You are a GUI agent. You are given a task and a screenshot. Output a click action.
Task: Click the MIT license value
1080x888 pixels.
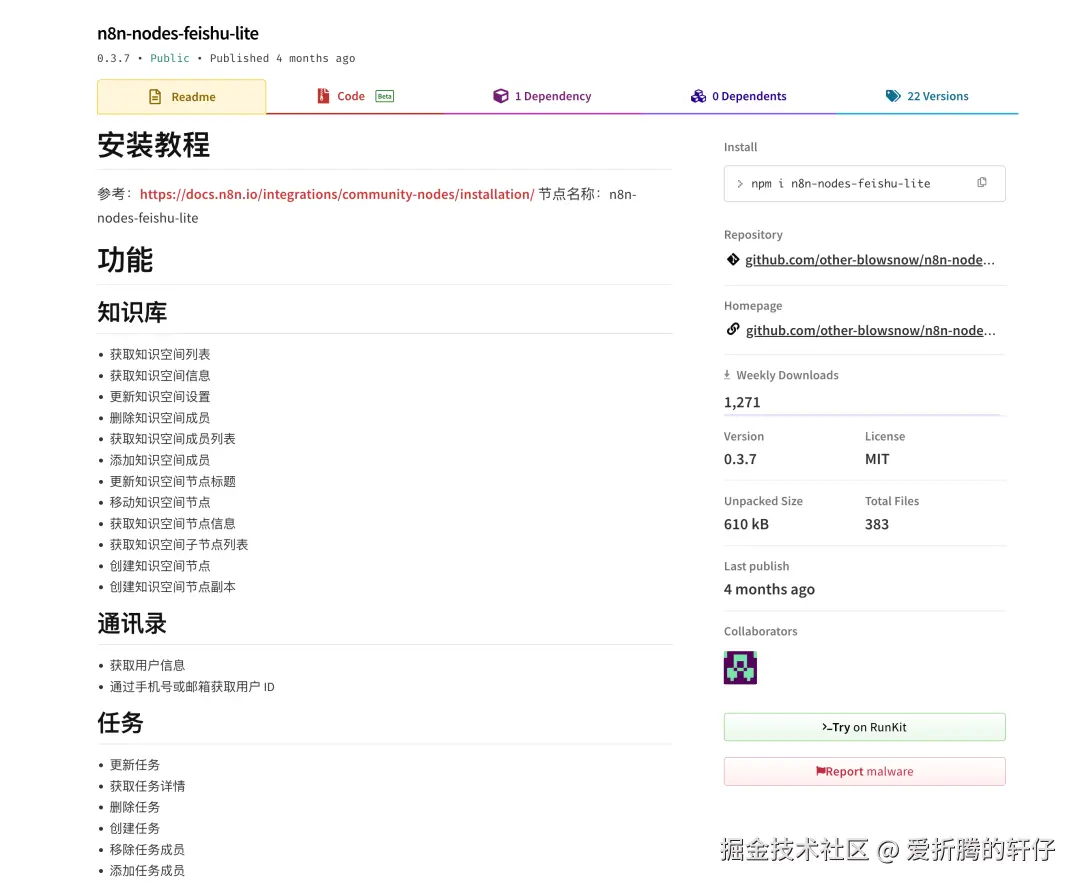click(877, 459)
